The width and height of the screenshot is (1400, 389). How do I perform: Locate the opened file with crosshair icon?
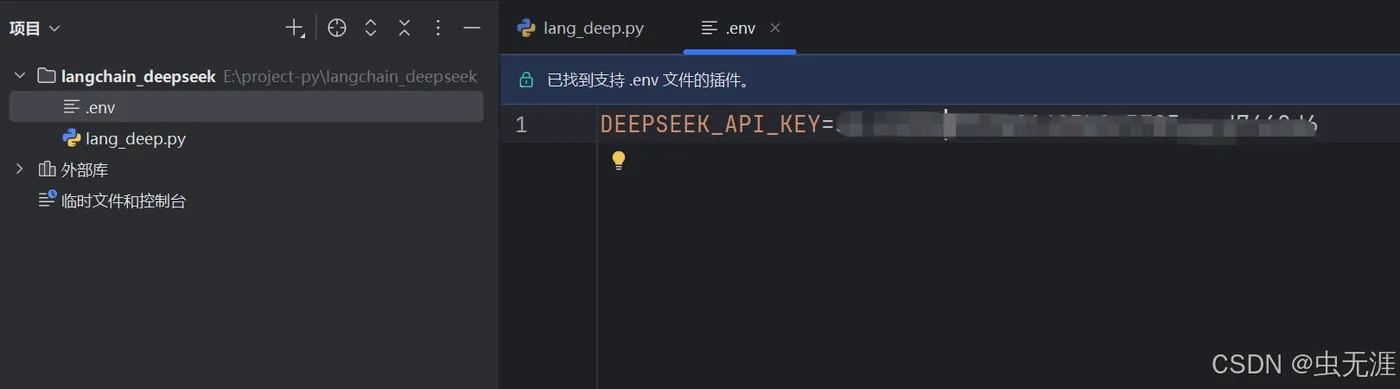337,28
